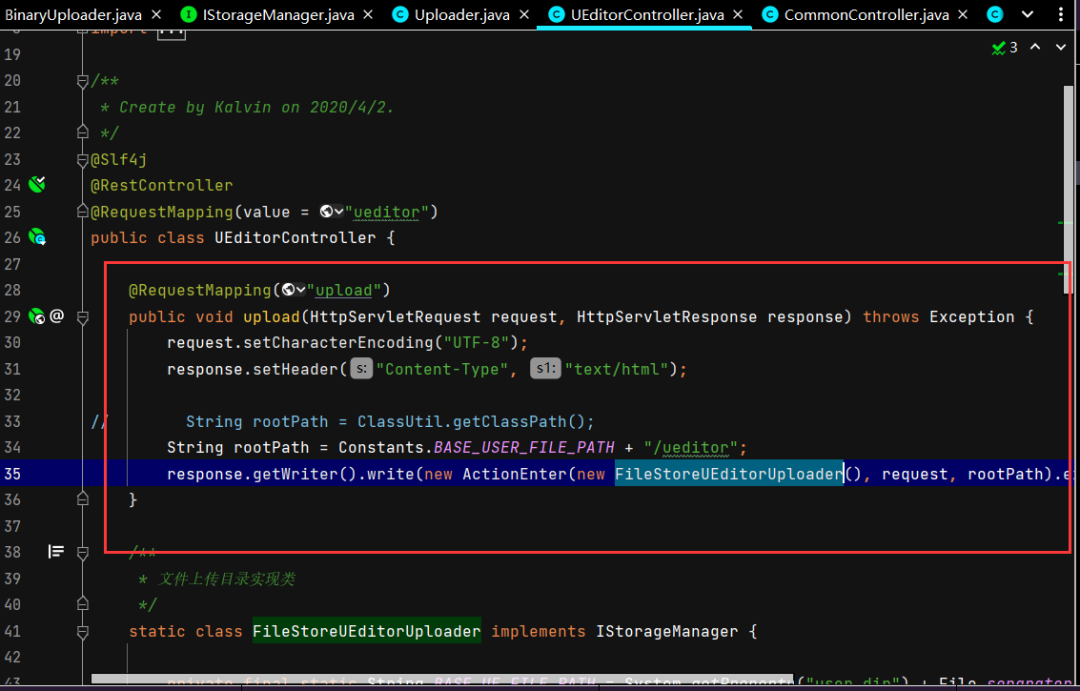Click the class gutter icon at line 26
The image size is (1080, 691).
(x=37, y=238)
